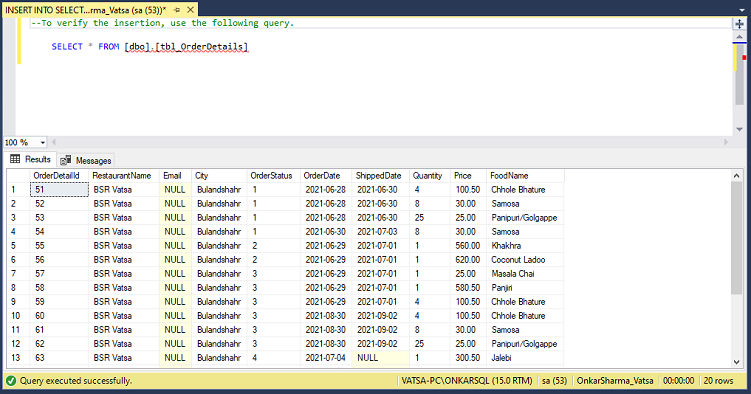Click the results grid vertical scrollbar thumb
The width and height of the screenshot is (751, 394).
tap(737, 238)
